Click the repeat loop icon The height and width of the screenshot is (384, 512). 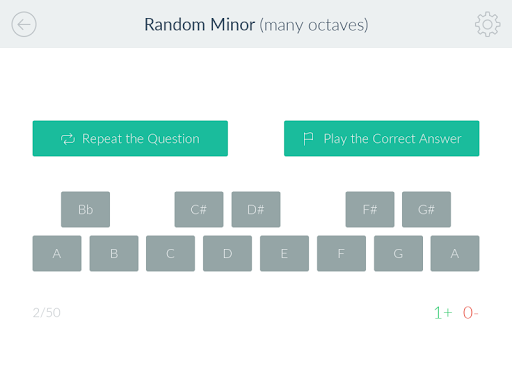68,139
